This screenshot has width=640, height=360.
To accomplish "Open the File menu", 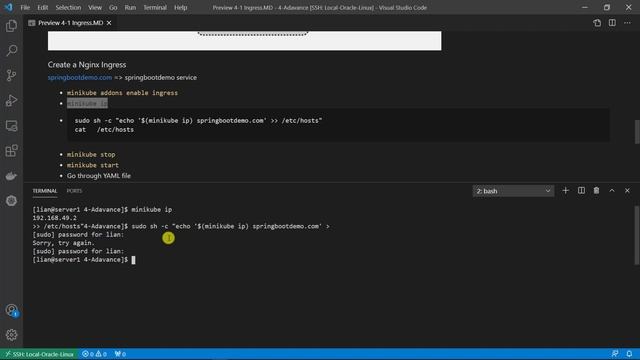I will click(x=25, y=7).
